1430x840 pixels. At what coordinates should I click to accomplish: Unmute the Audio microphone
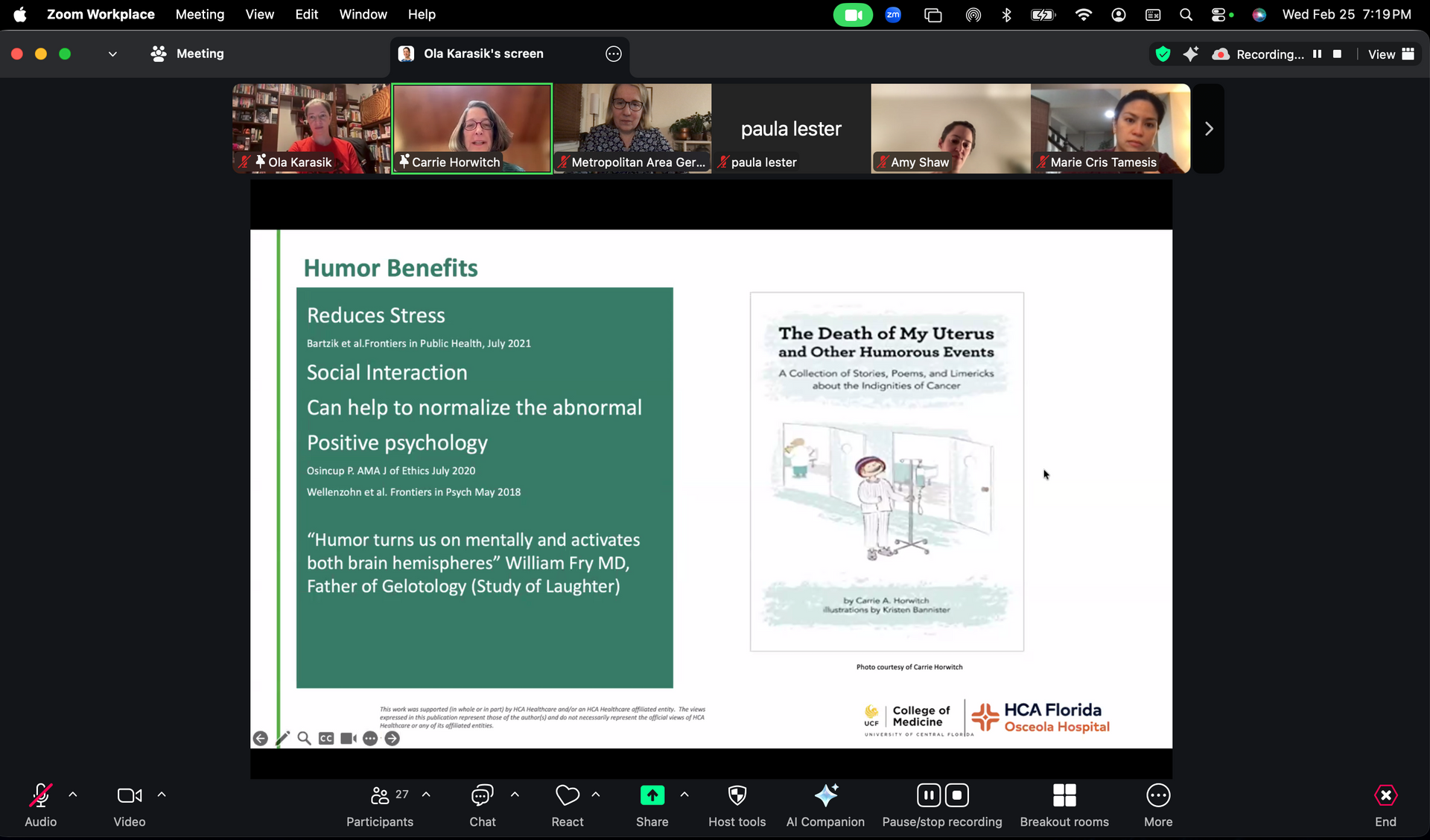coord(40,796)
